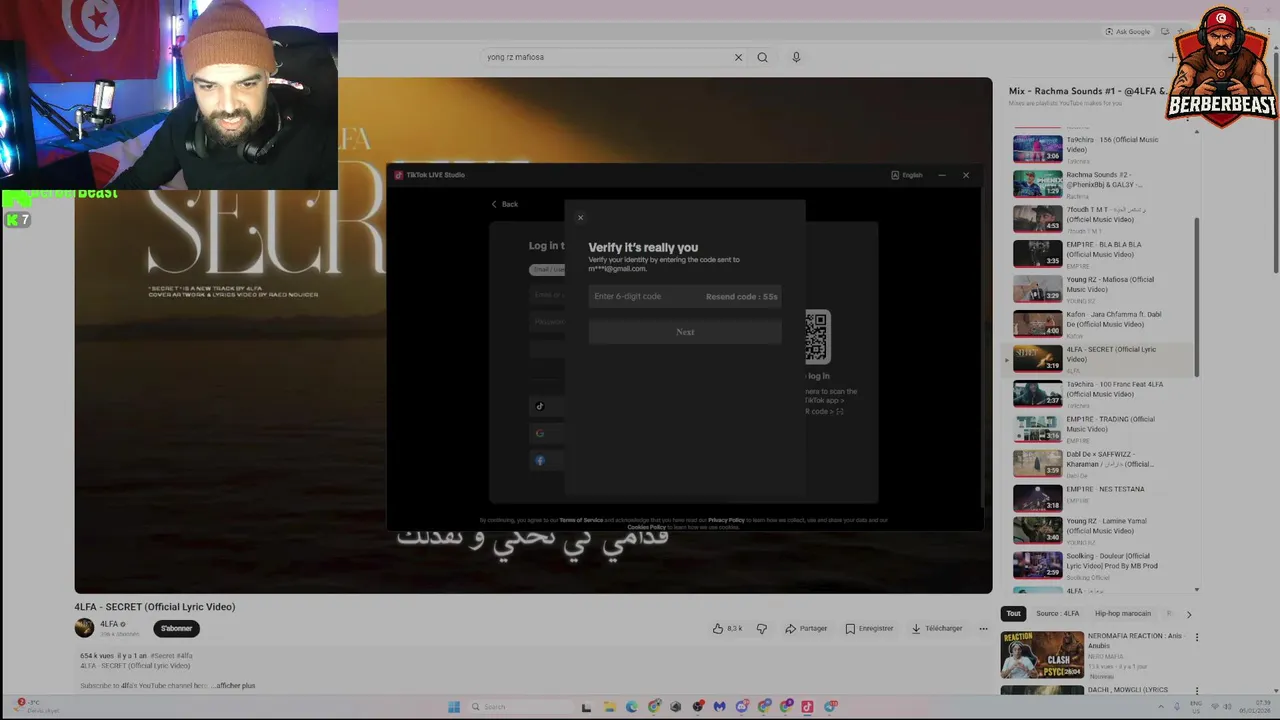Image resolution: width=1280 pixels, height=720 pixels.
Task: Play Soolking - Douleur from the mix
Action: [x=1100, y=565]
